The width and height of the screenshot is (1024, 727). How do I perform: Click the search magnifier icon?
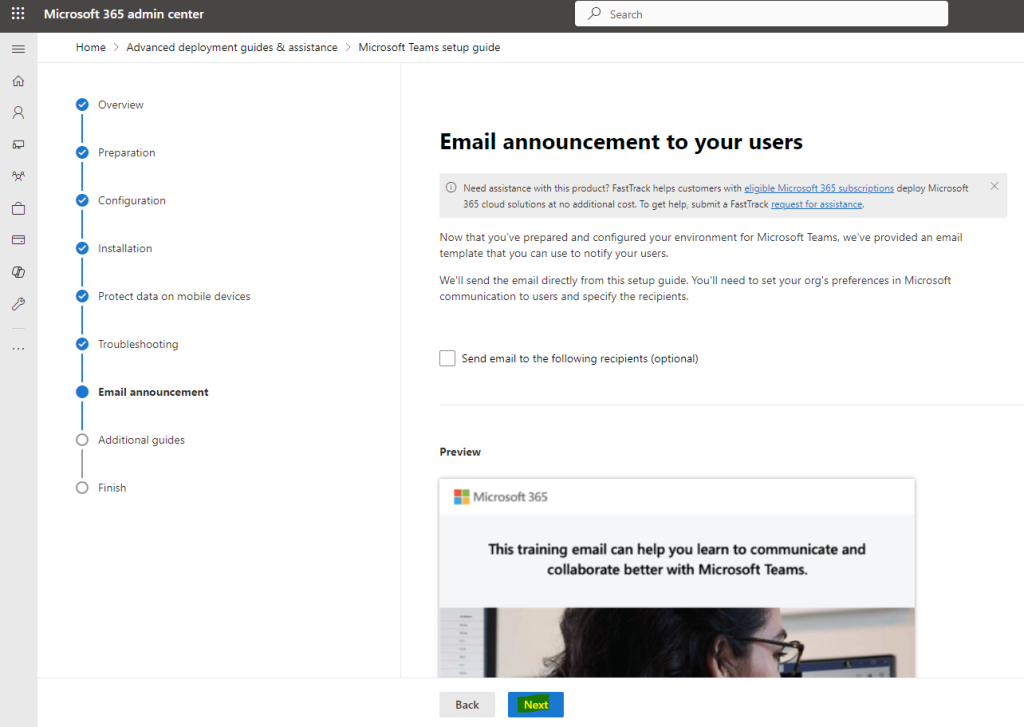[x=594, y=14]
